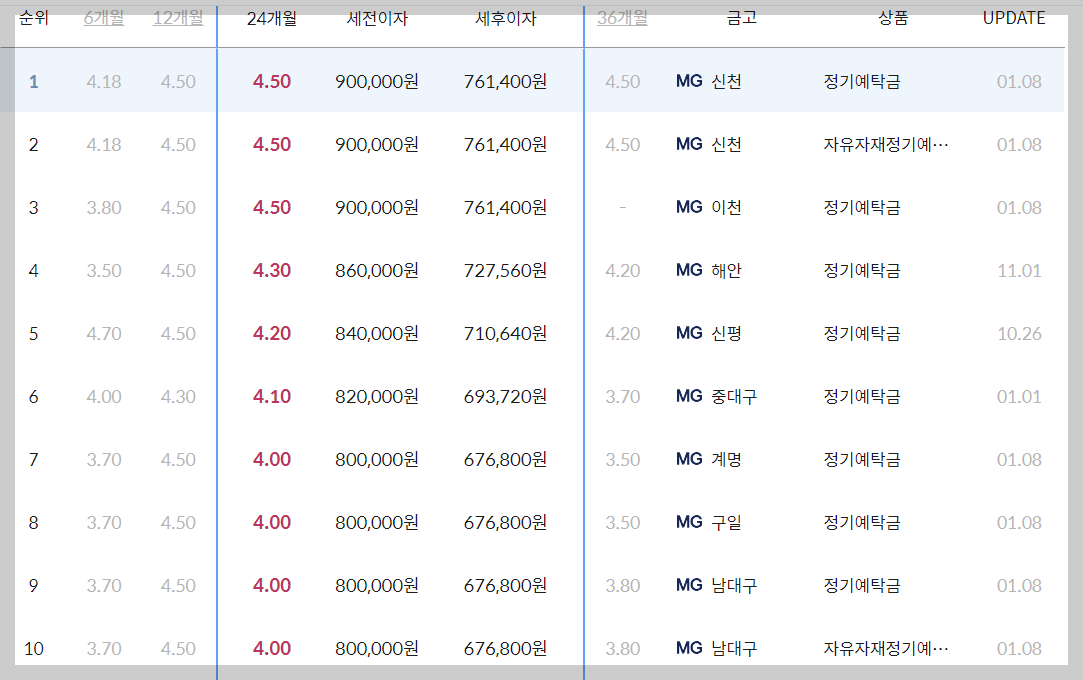Select the 24개월 column header
Image resolution: width=1083 pixels, height=680 pixels.
[x=272, y=19]
